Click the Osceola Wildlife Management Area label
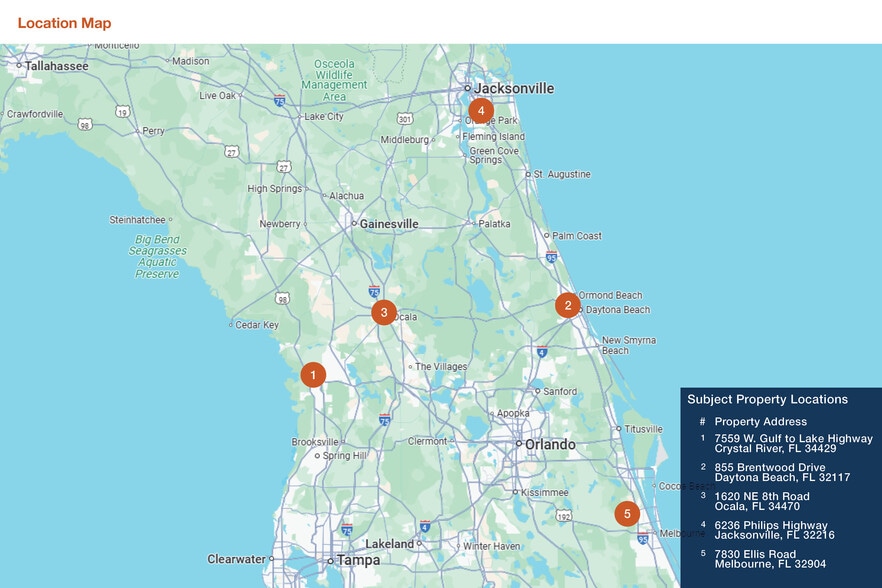Image resolution: width=882 pixels, height=588 pixels. point(334,80)
